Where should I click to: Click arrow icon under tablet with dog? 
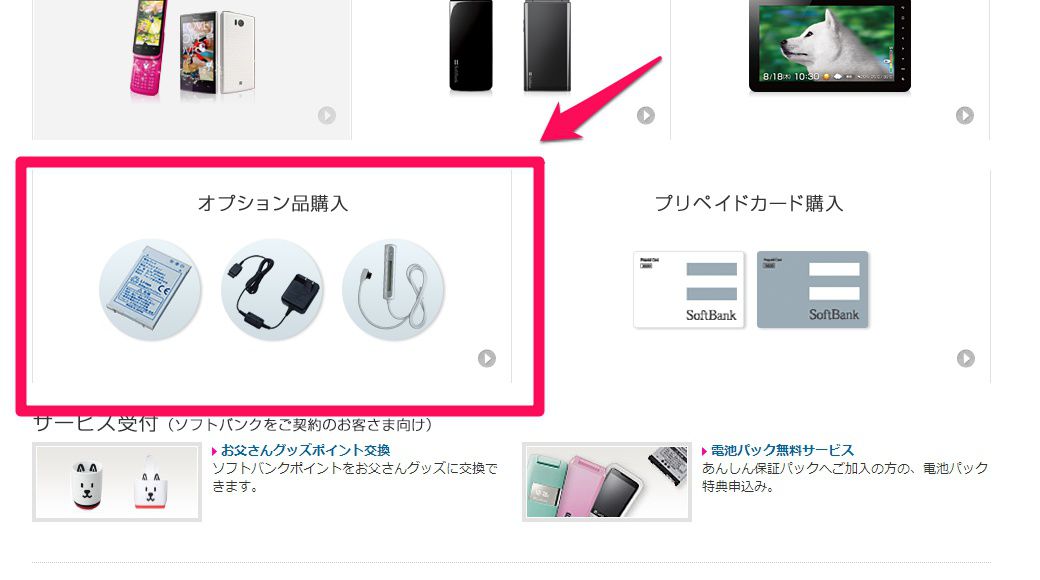(964, 115)
